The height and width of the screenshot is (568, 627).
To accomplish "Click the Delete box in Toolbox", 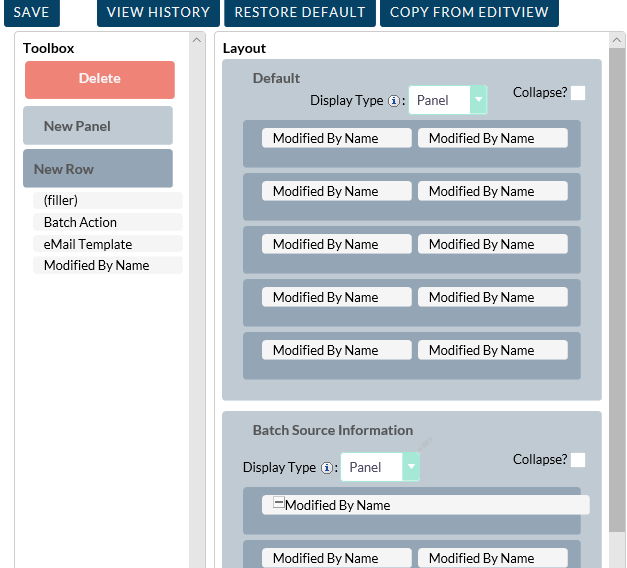I will [x=100, y=80].
